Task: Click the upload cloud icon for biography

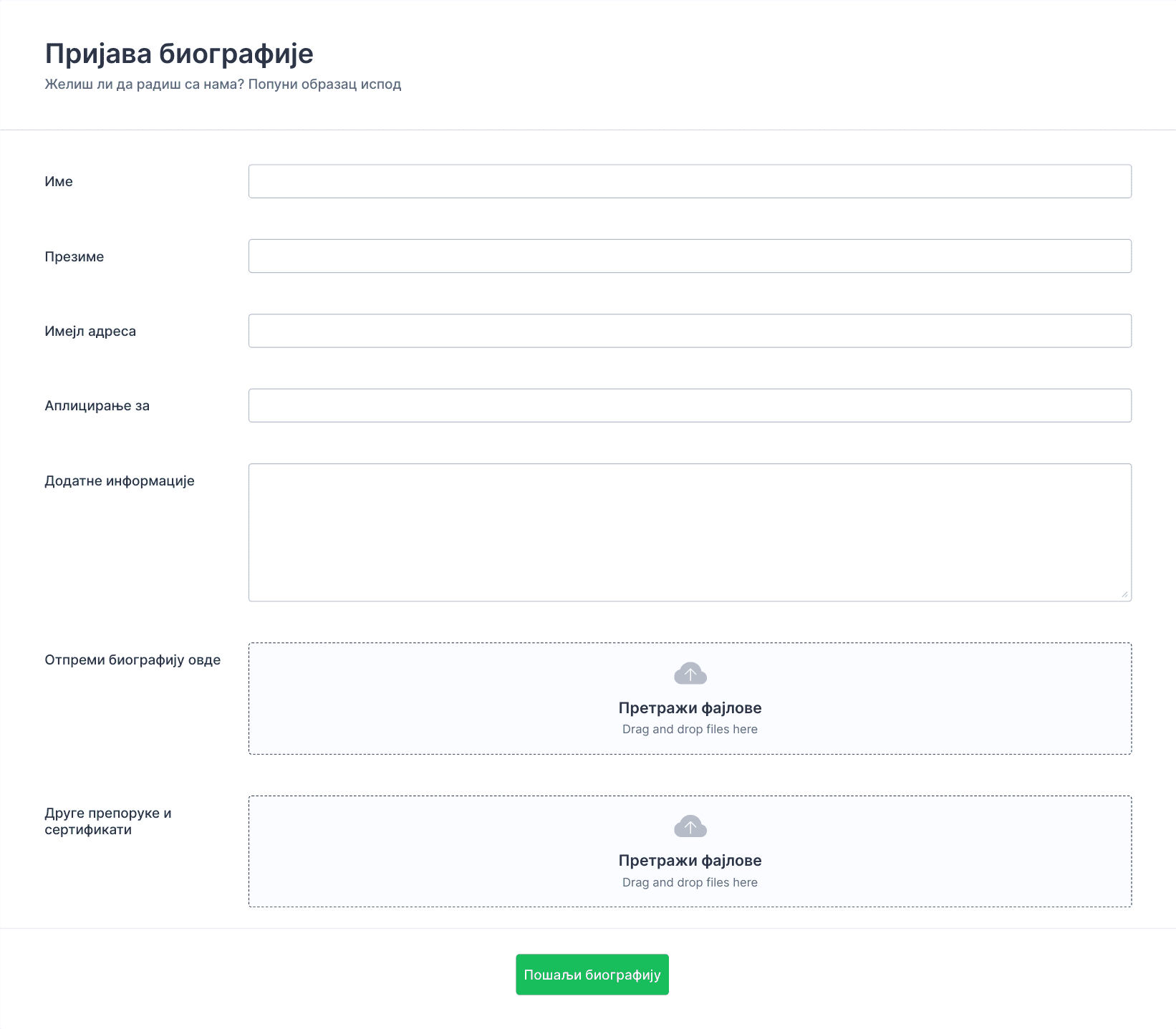Action: pyautogui.click(x=690, y=673)
